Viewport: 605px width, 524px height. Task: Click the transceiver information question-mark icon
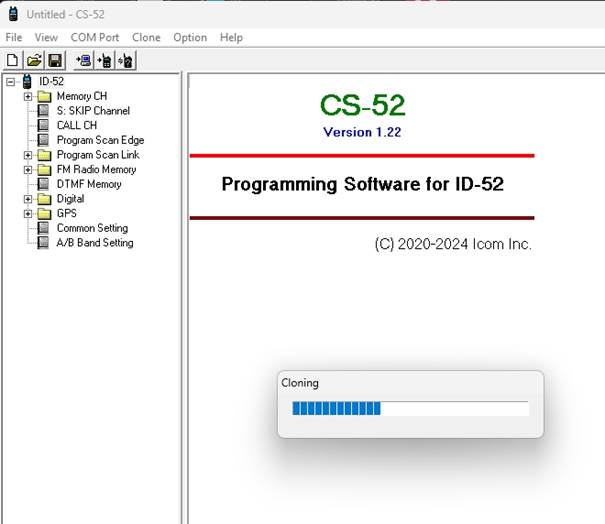point(126,60)
